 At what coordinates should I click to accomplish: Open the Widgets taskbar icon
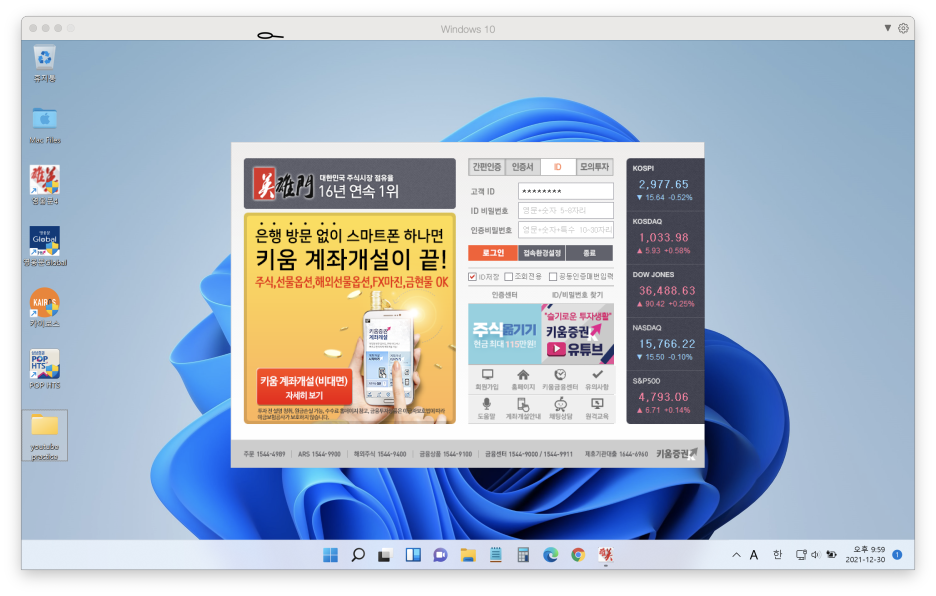412,555
